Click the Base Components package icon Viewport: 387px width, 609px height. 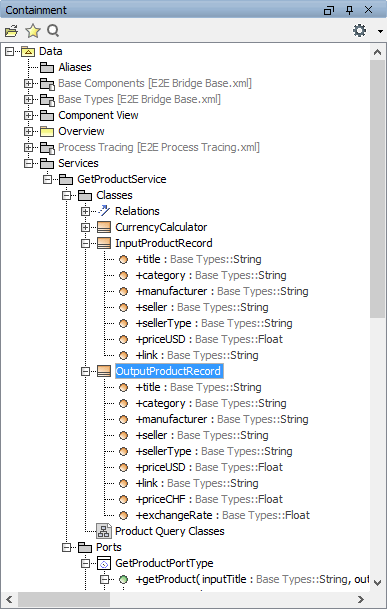click(x=47, y=84)
